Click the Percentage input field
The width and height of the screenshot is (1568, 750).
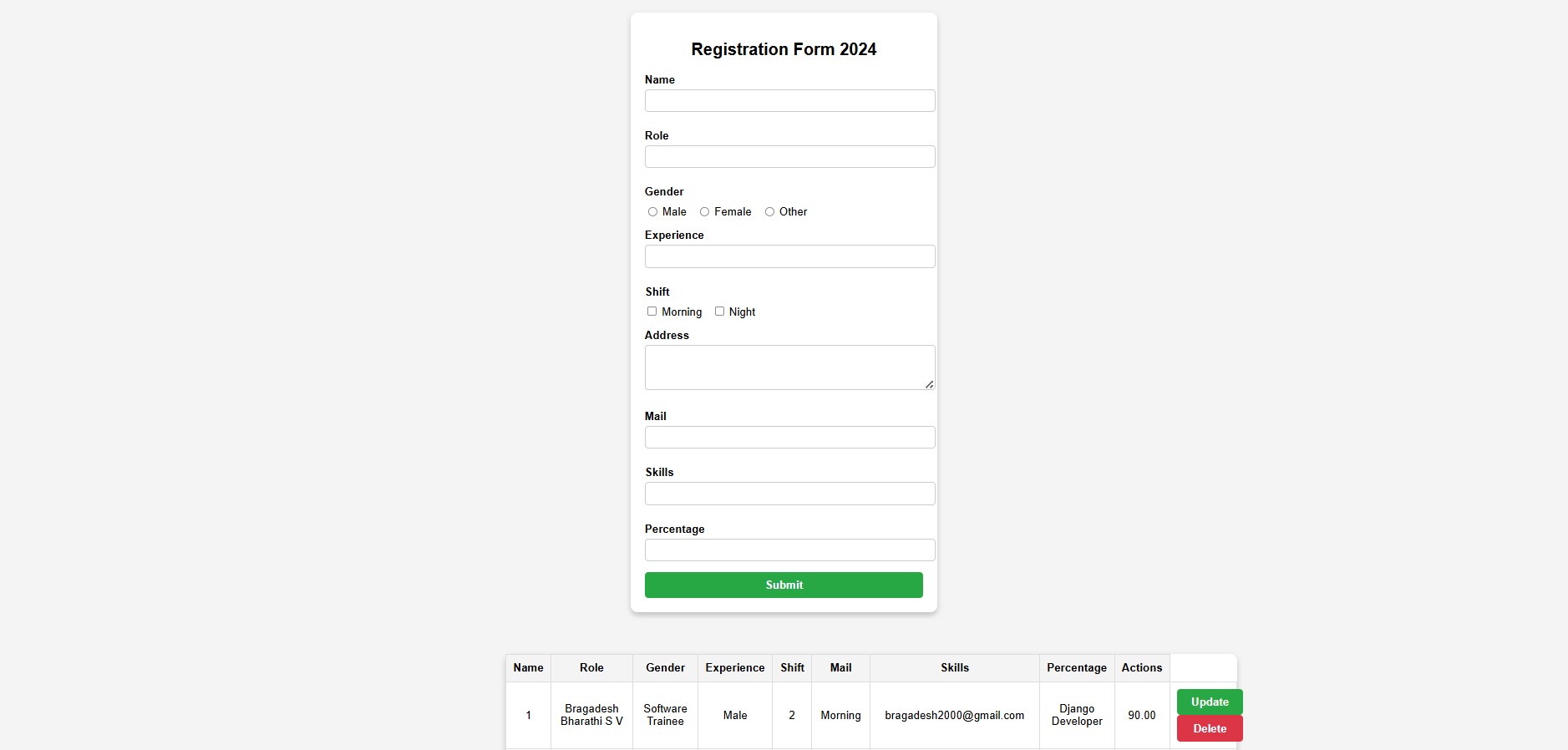pyautogui.click(x=789, y=550)
